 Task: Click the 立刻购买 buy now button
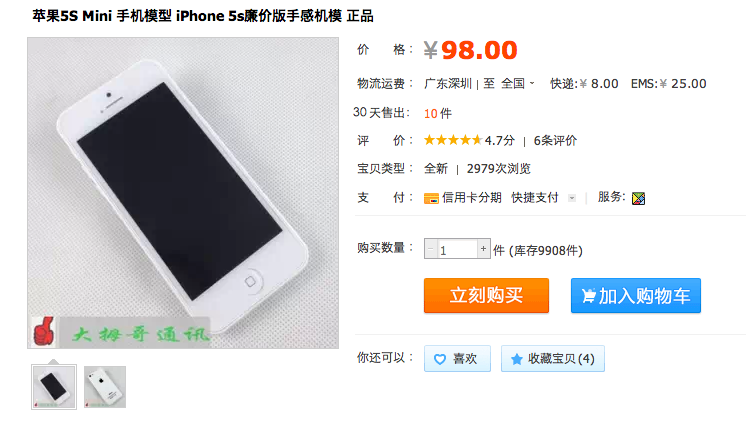click(x=486, y=295)
